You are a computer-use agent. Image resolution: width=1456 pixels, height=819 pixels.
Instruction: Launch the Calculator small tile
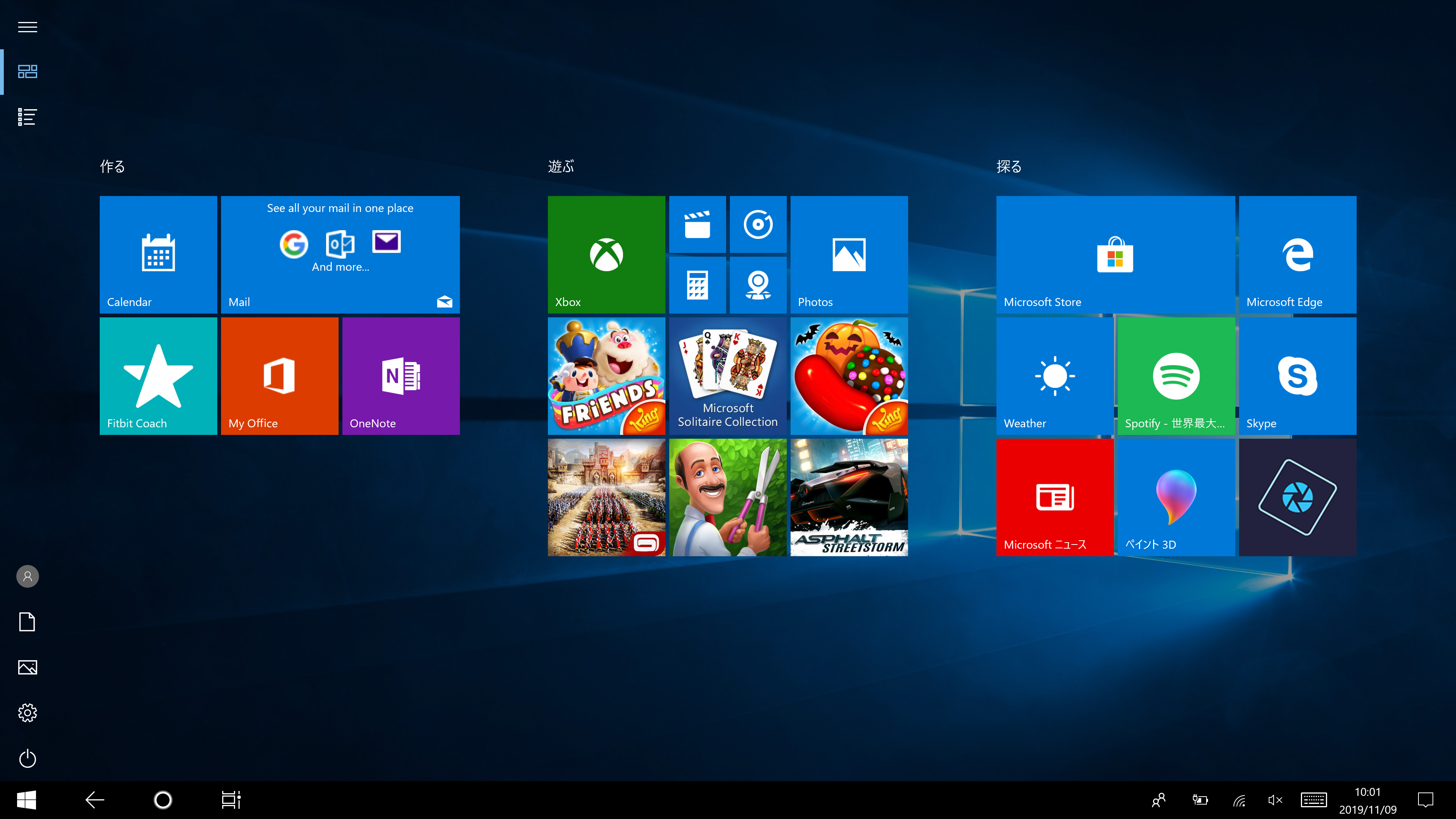(x=697, y=285)
